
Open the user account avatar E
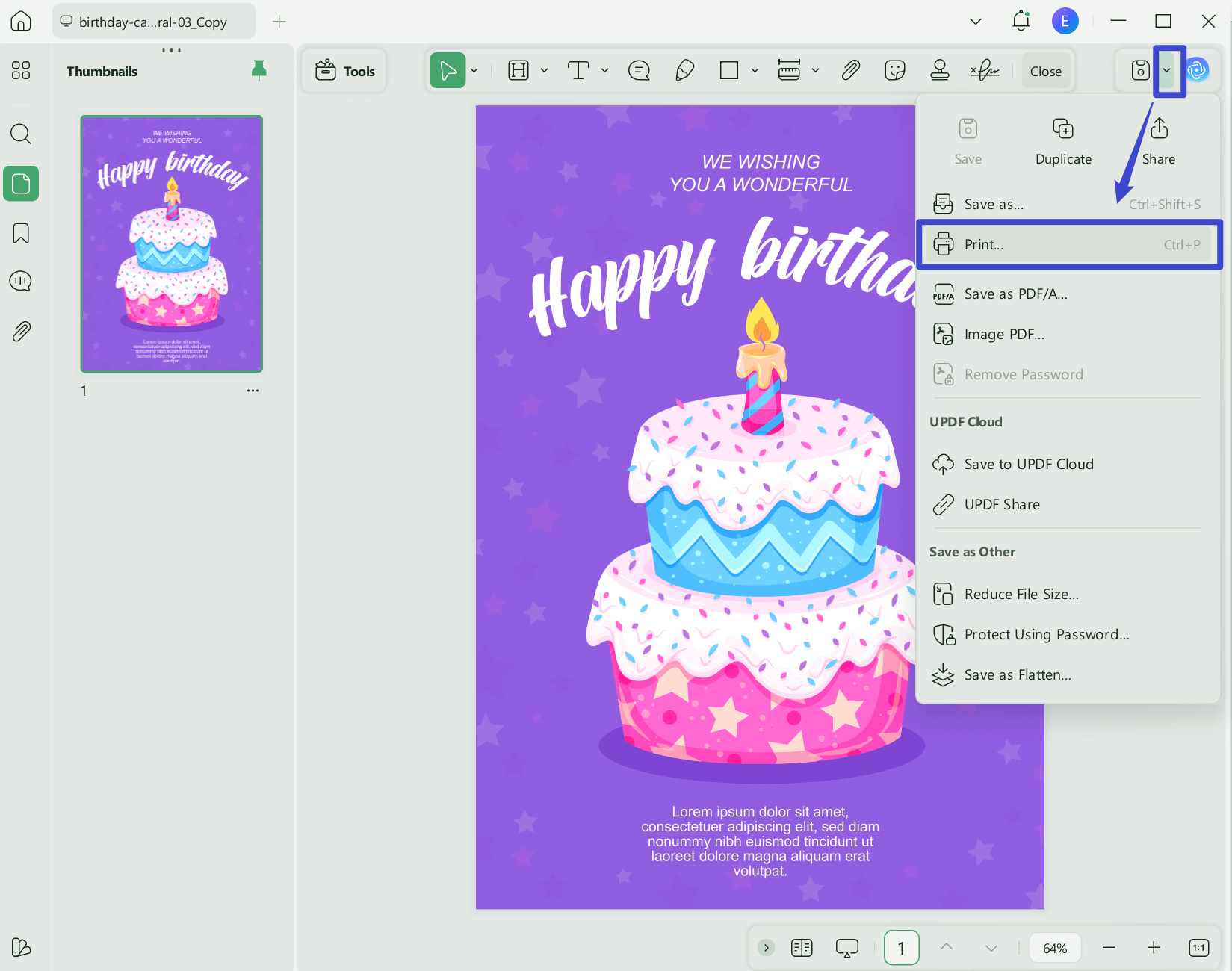pos(1065,21)
